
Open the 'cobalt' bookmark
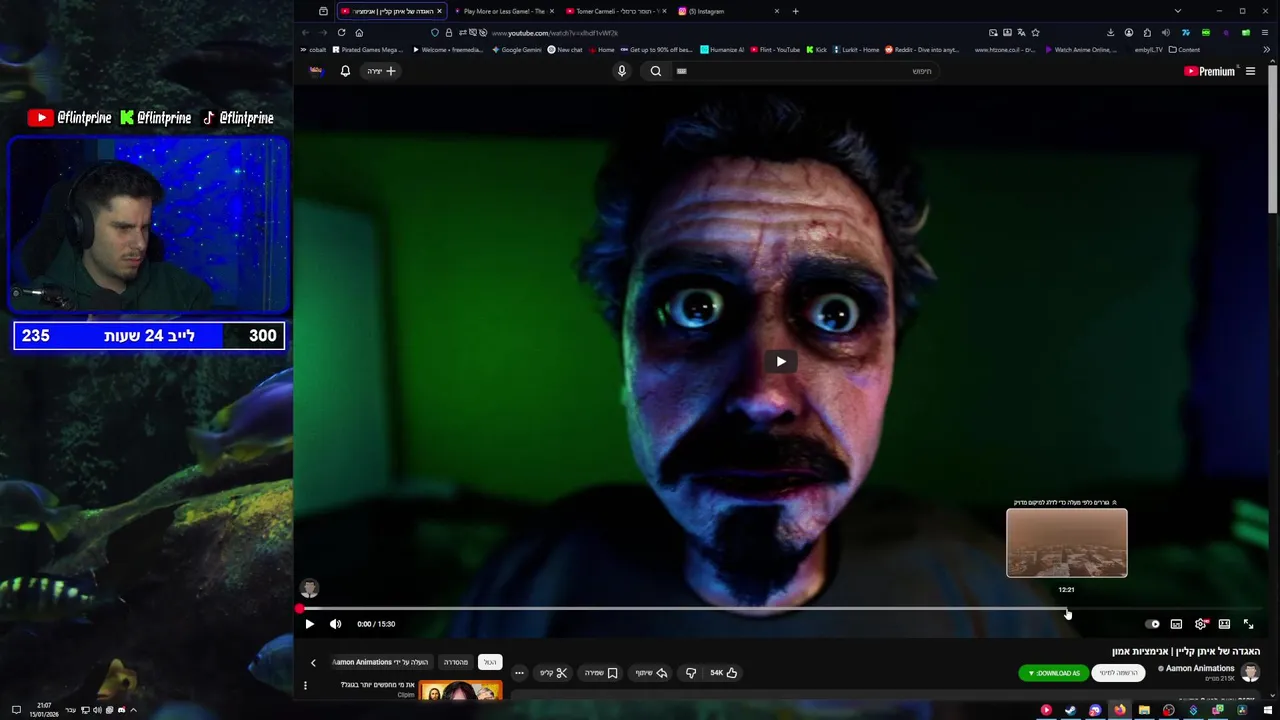313,49
